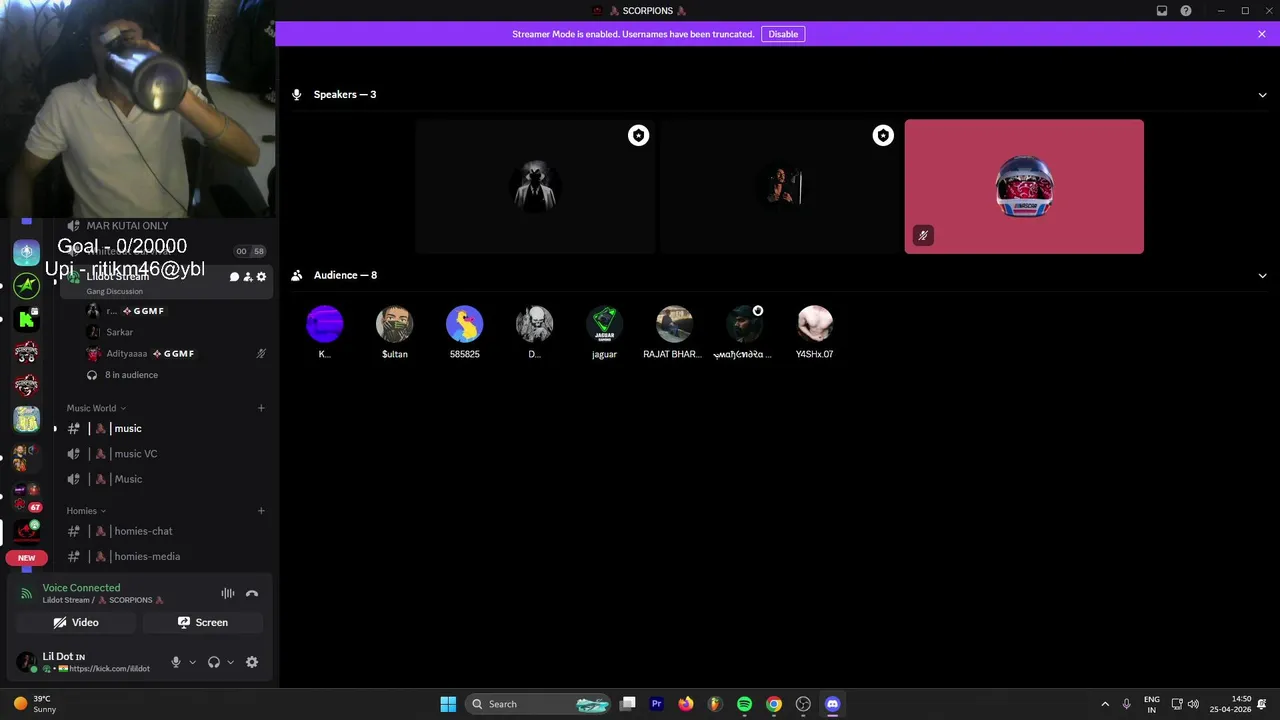The image size is (1280, 720).
Task: Show the 8 in audience list
Action: point(131,375)
